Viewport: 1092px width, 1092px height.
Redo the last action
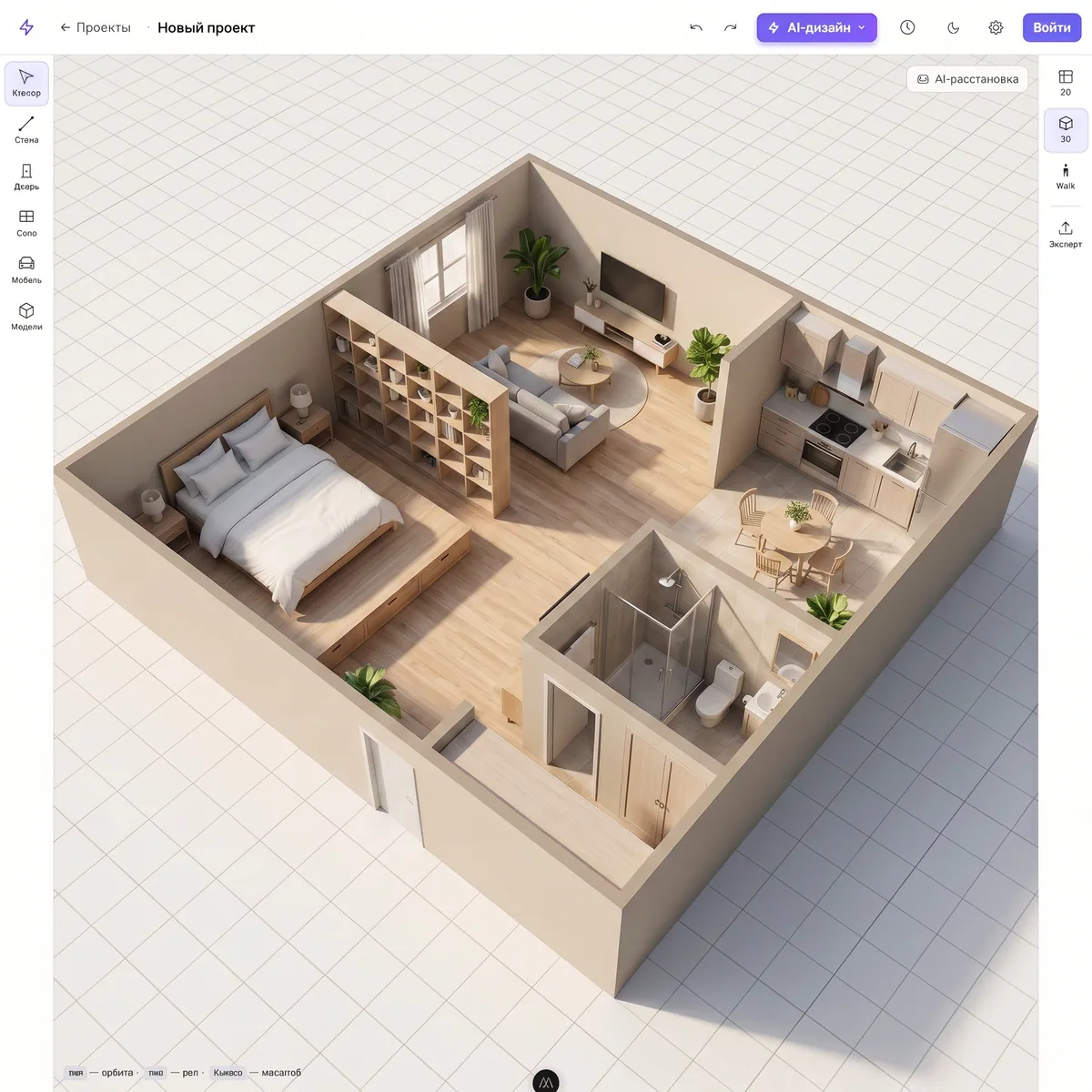coord(730,27)
